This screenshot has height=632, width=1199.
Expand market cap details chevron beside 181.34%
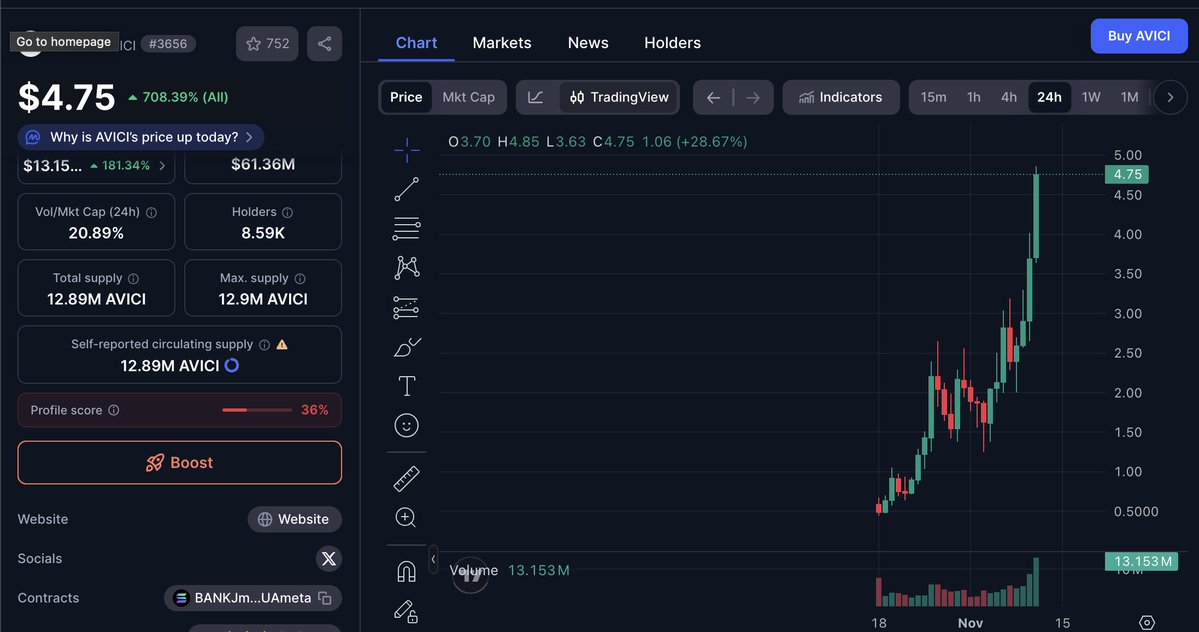pyautogui.click(x=162, y=166)
